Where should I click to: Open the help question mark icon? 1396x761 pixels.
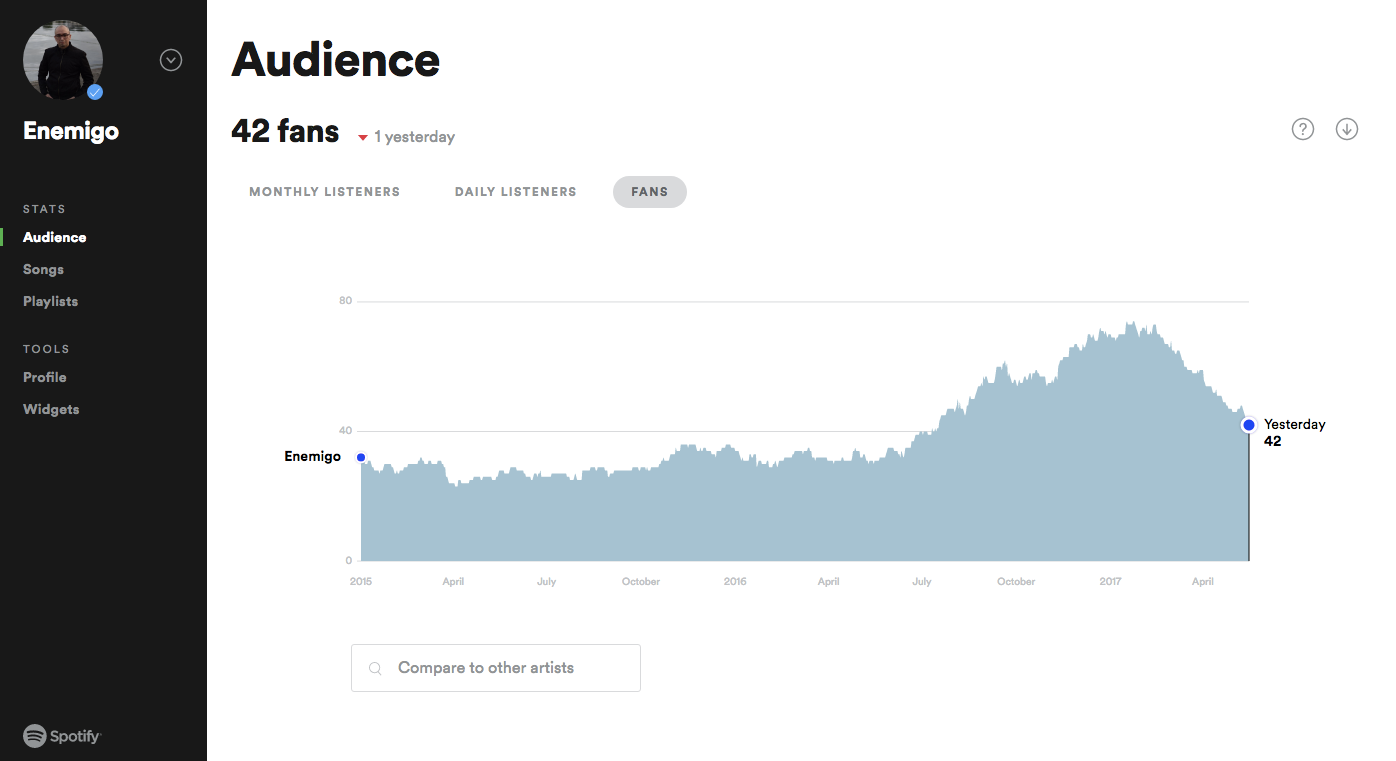pos(1302,129)
